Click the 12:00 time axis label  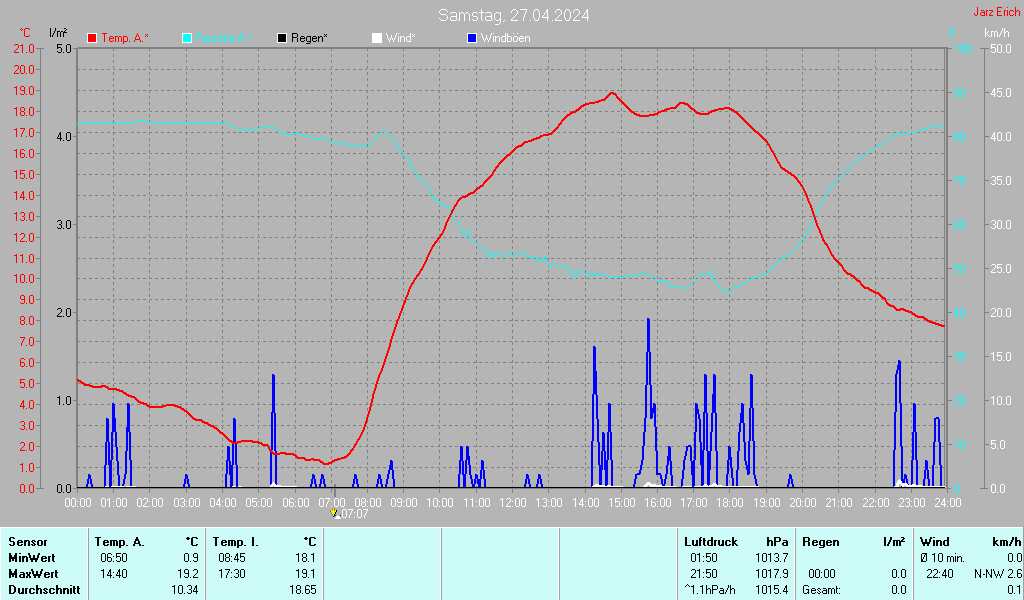coord(512,502)
